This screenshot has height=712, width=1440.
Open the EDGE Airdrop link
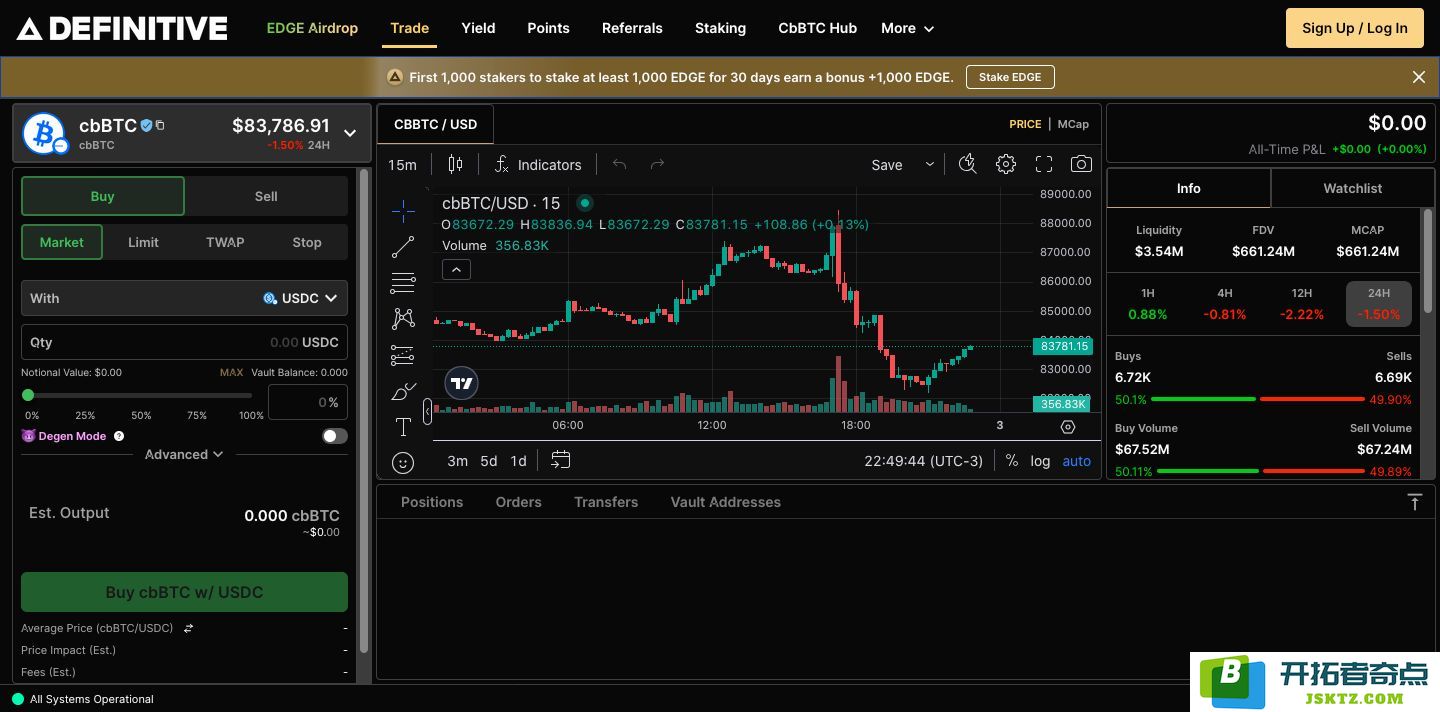coord(312,28)
